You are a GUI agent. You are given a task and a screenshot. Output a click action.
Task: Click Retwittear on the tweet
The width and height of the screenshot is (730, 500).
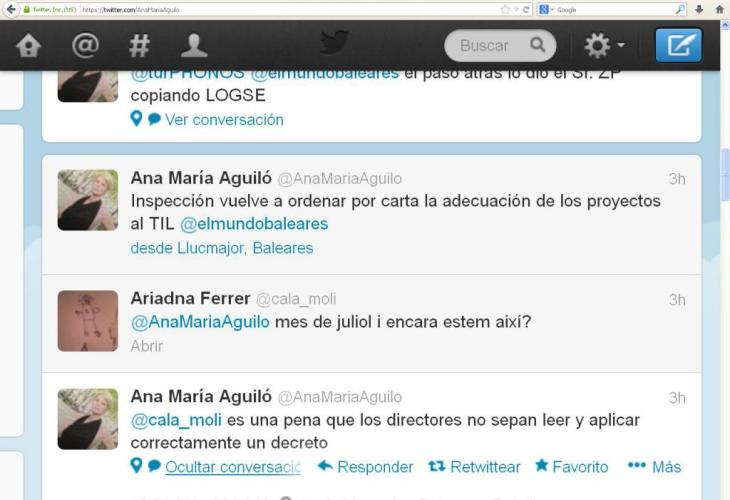coord(474,466)
